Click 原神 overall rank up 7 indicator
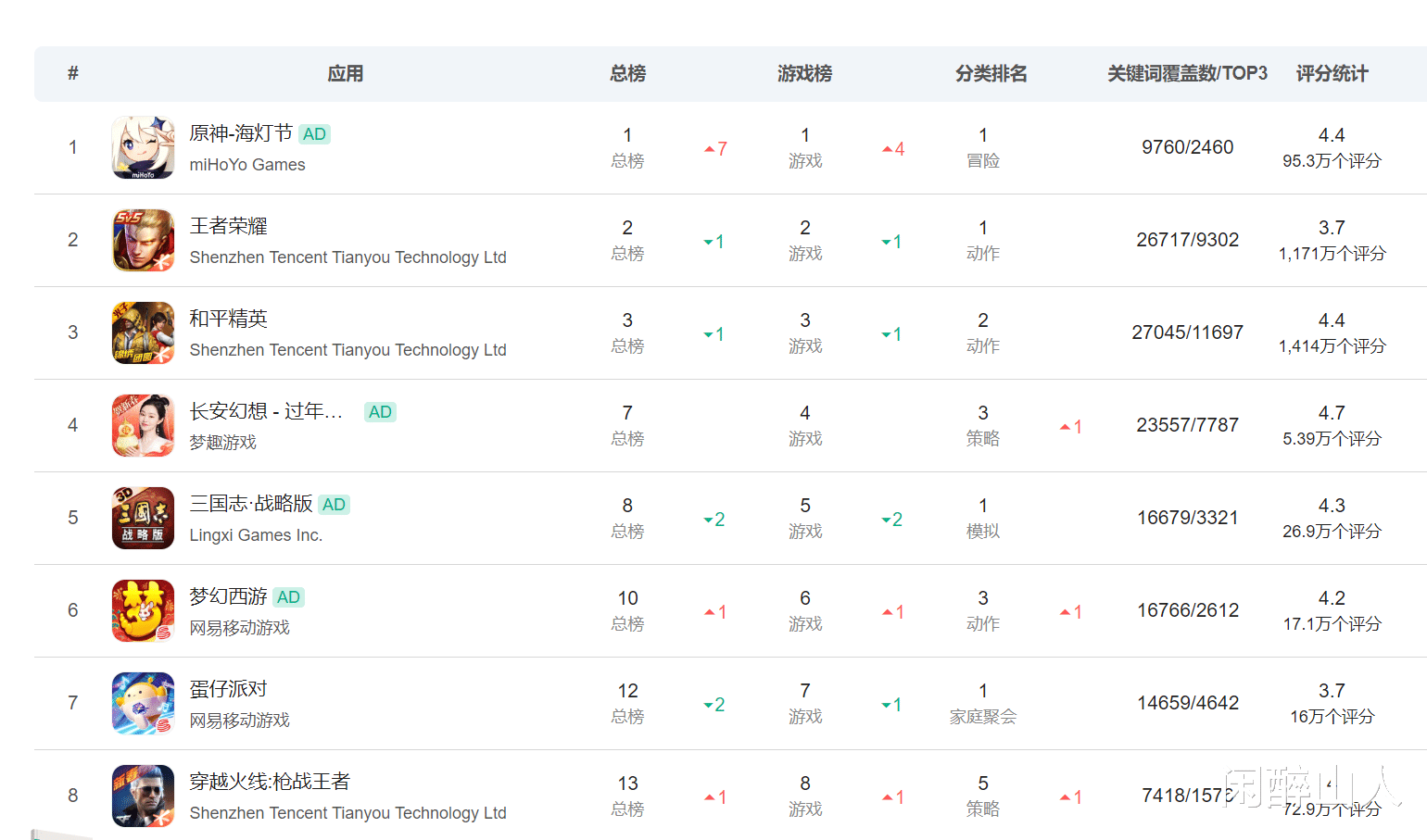 (x=715, y=149)
